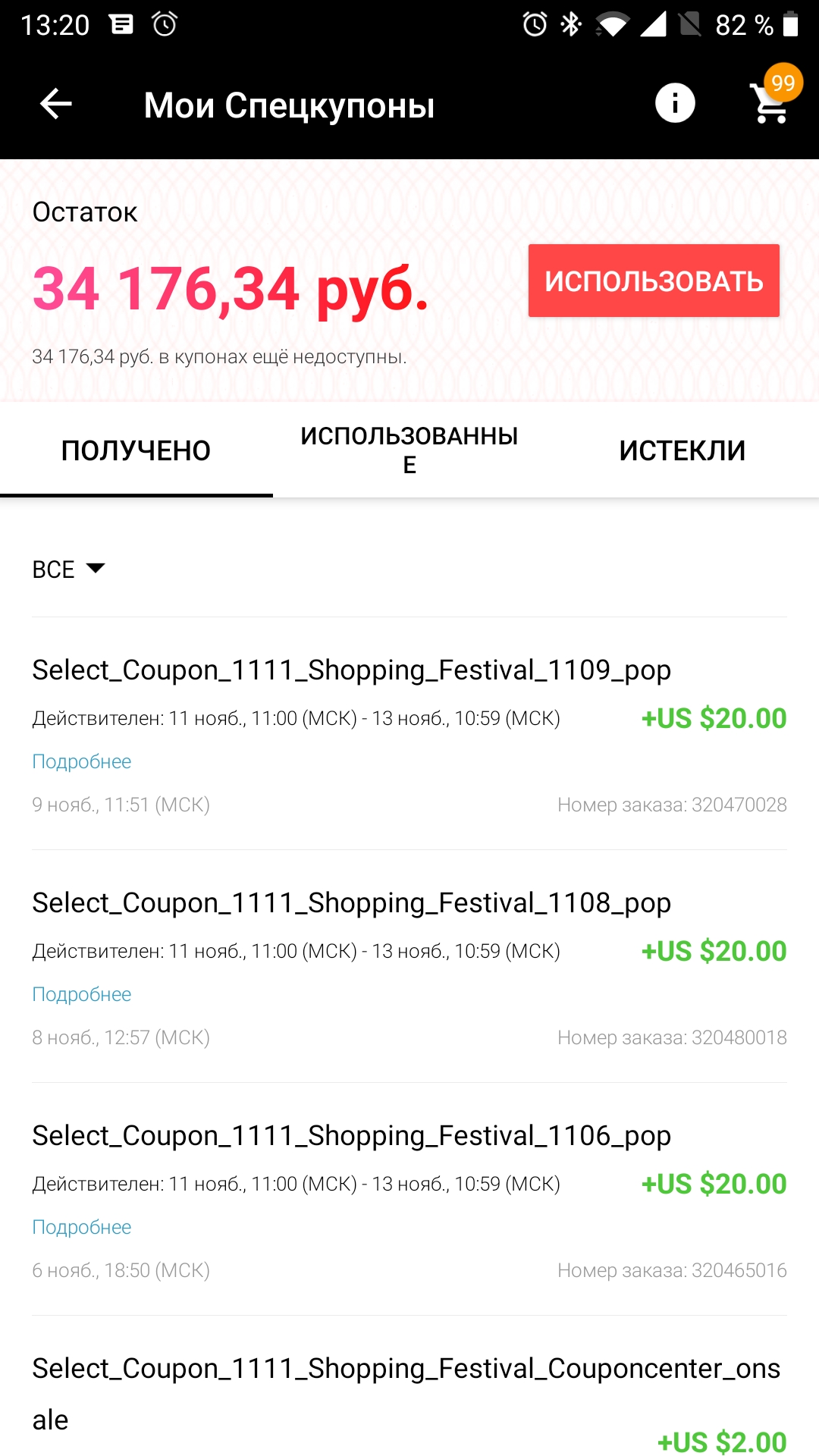The width and height of the screenshot is (819, 1456).
Task: Tap order number 320480018
Action: pos(672,1037)
